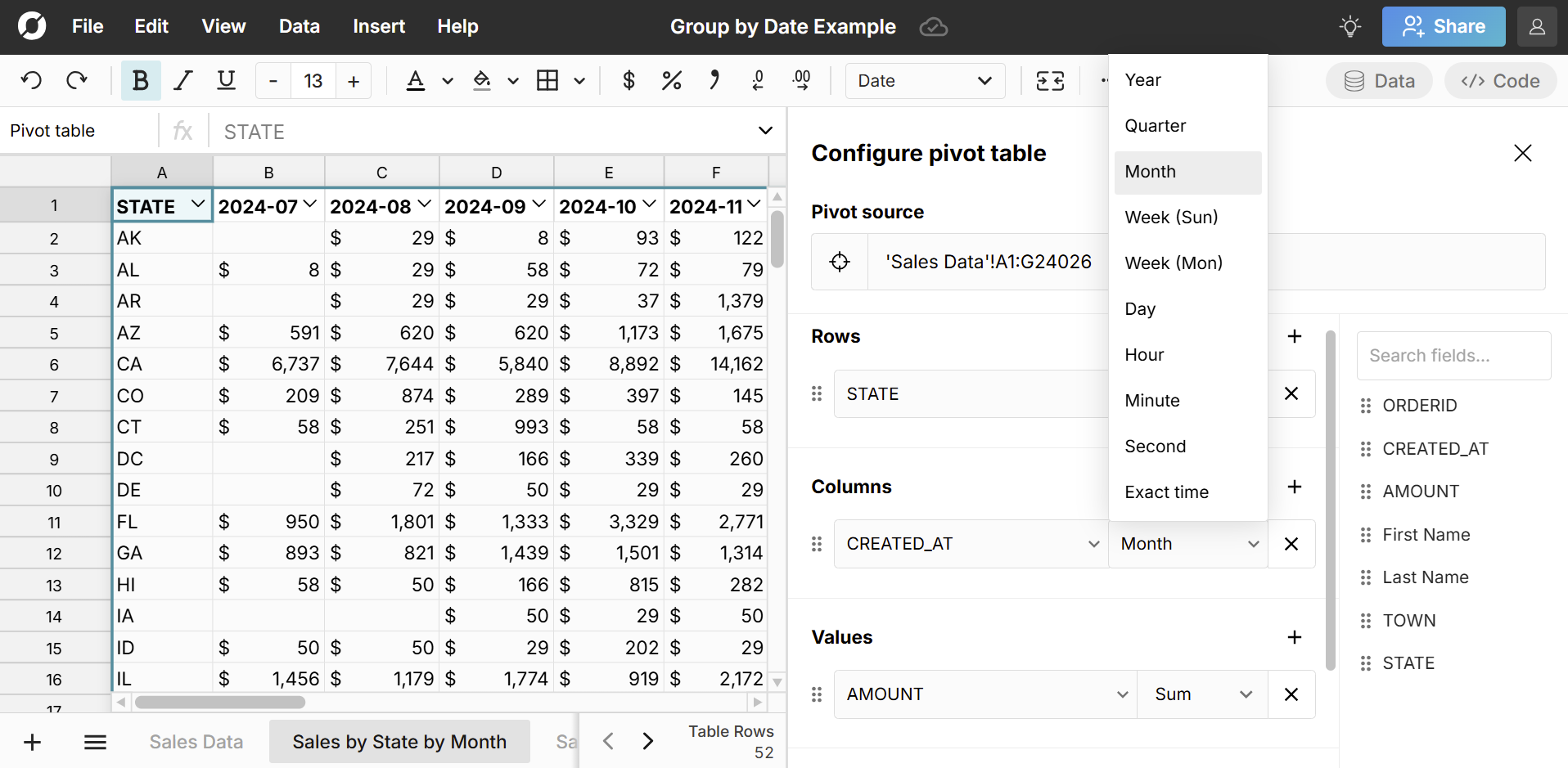Screen dimensions: 1568x768
Task: Toggle italic formatting
Action: pos(182,80)
